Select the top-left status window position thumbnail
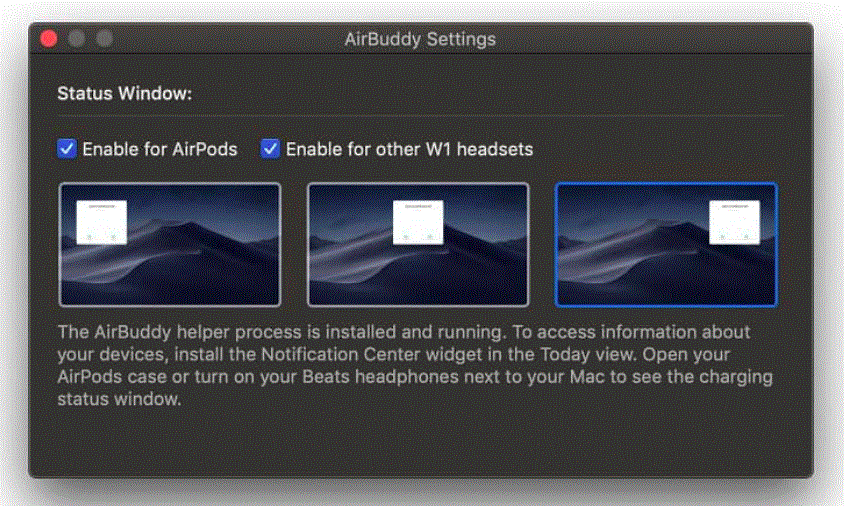The image size is (844, 506). coord(170,244)
